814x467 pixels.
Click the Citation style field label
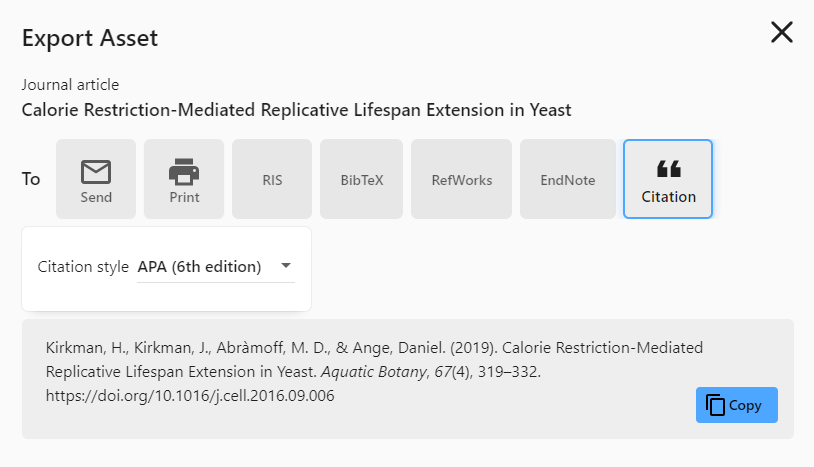pos(83,267)
